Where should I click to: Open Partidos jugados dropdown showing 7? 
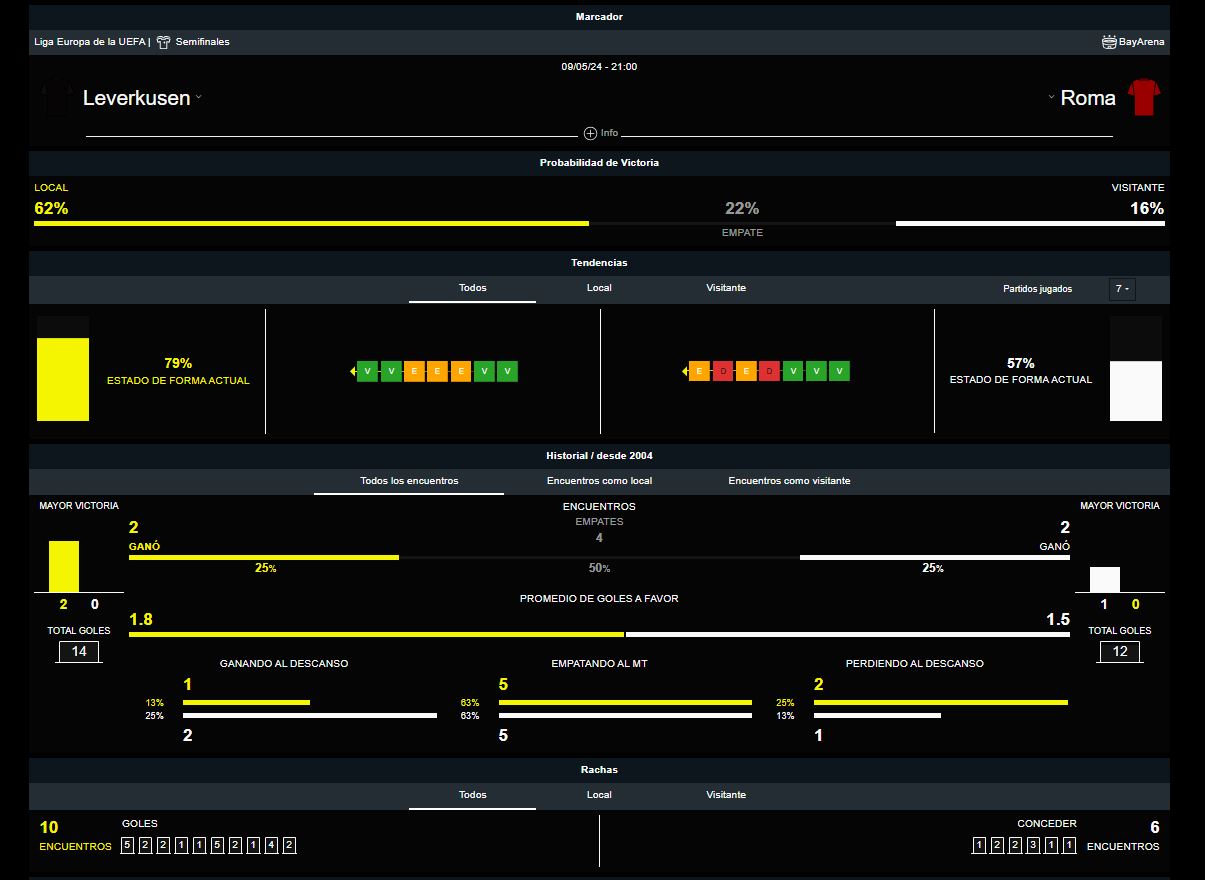click(1122, 289)
